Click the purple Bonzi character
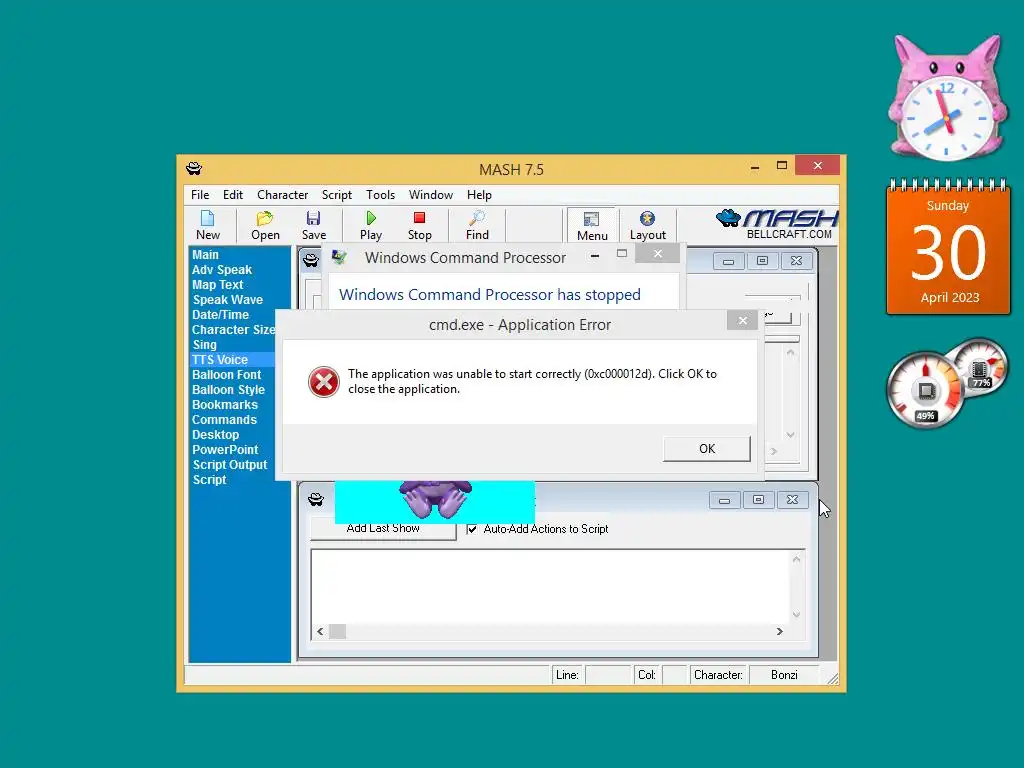 tap(435, 500)
